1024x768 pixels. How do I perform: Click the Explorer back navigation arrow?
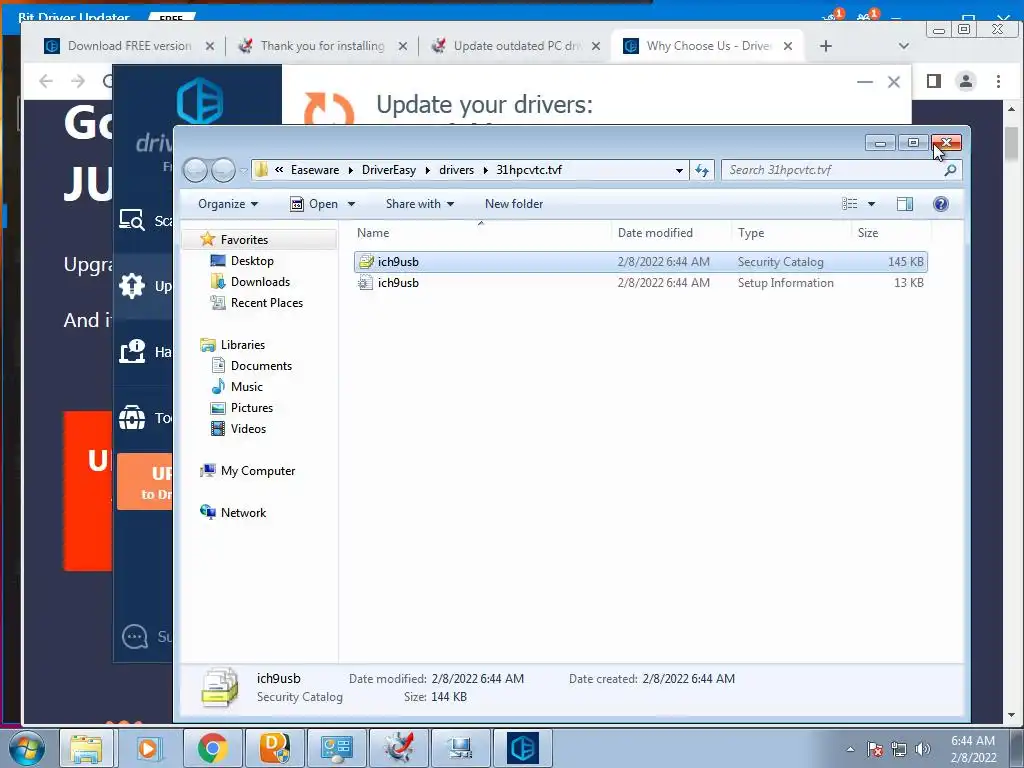click(195, 170)
